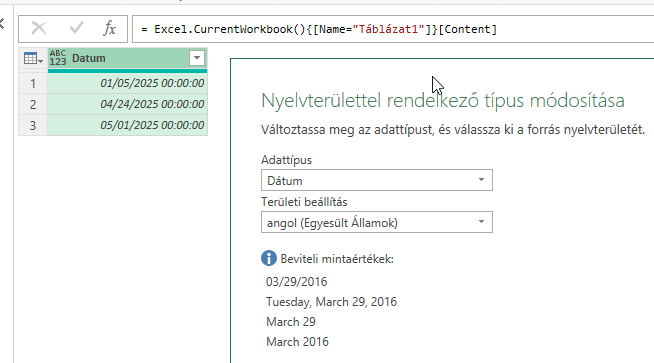
Task: Open the Területi beállítás locale dropdown
Action: [377, 222]
